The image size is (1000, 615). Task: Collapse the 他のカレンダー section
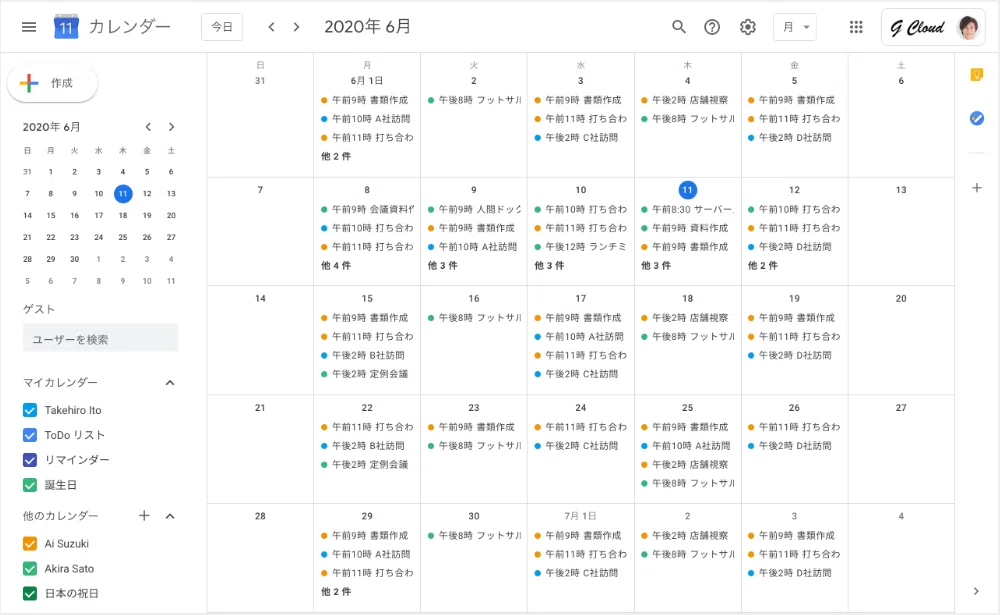pyautogui.click(x=170, y=515)
